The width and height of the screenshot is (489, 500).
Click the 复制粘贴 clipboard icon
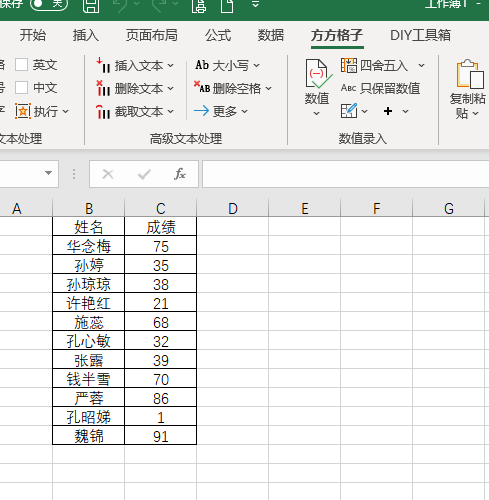470,74
